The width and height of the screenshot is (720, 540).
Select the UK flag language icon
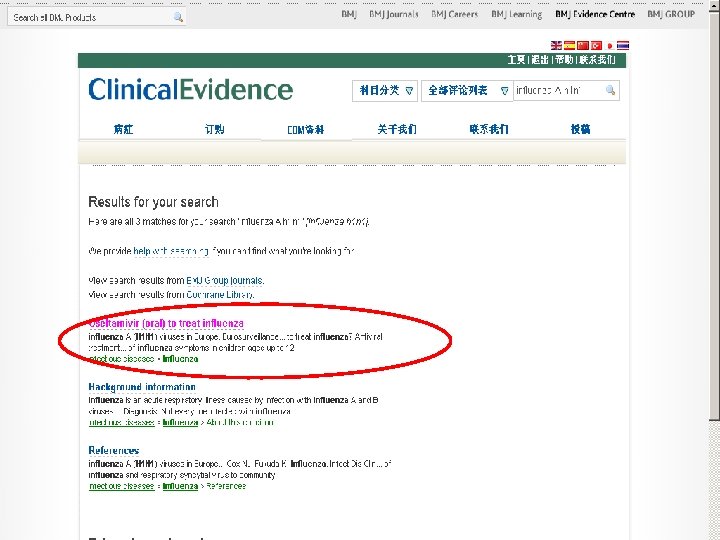tap(556, 45)
